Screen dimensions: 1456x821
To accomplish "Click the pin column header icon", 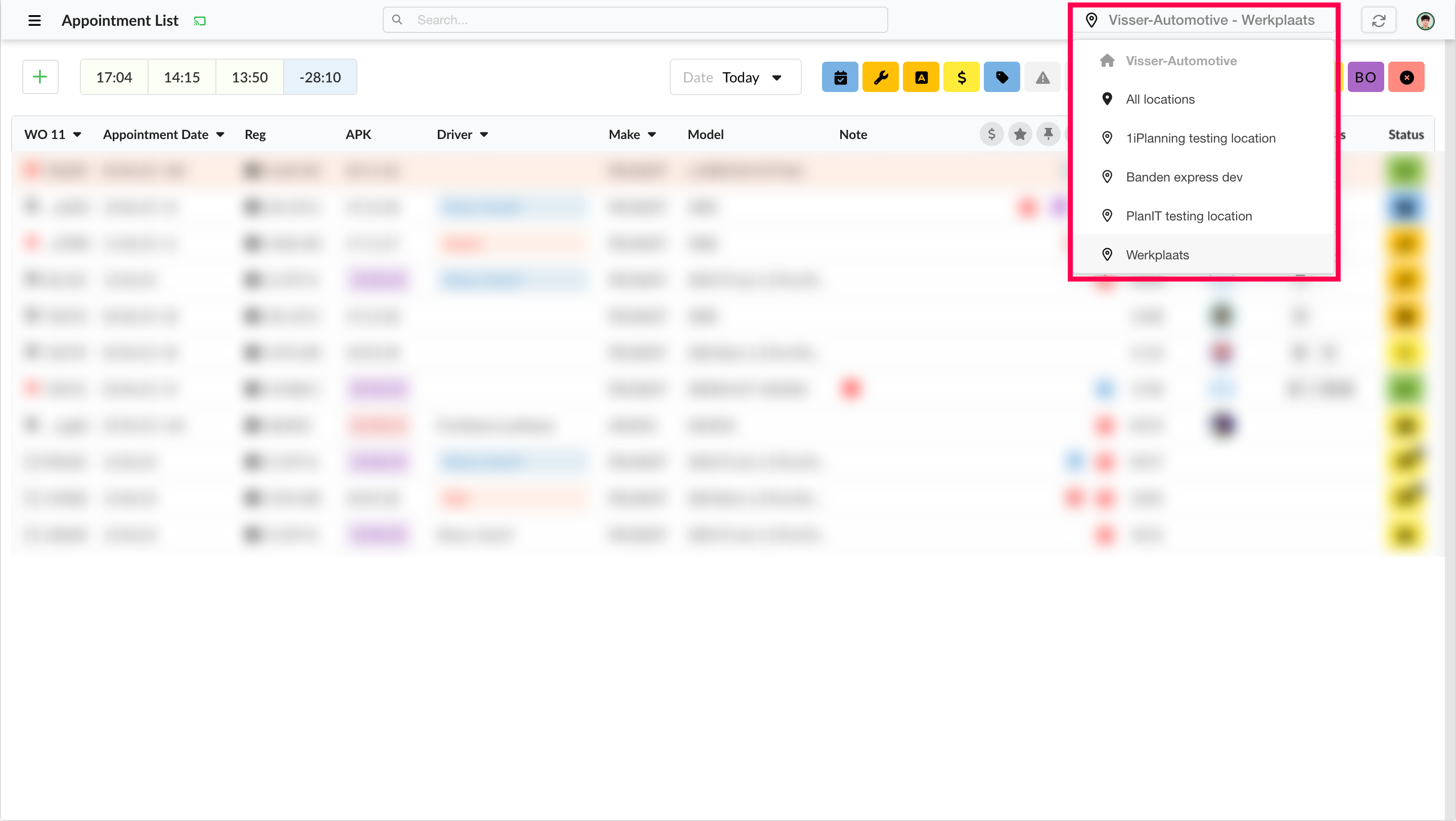I will tap(1049, 134).
